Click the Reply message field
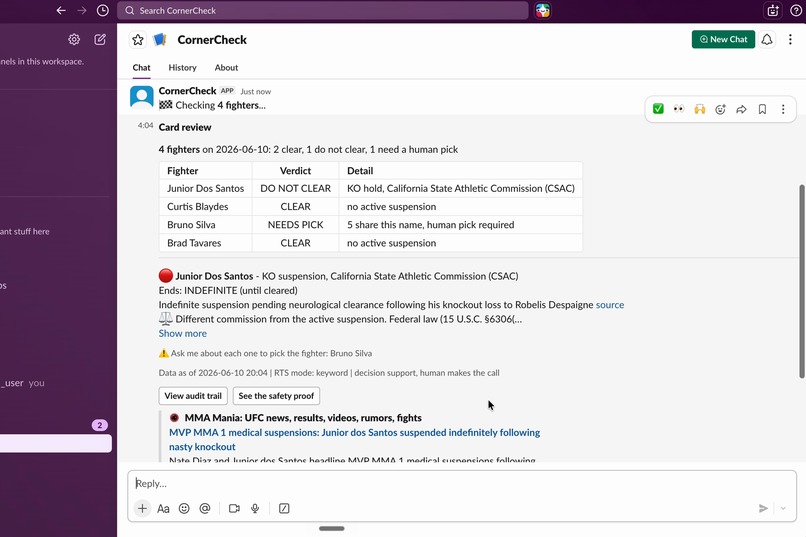 click(462, 484)
